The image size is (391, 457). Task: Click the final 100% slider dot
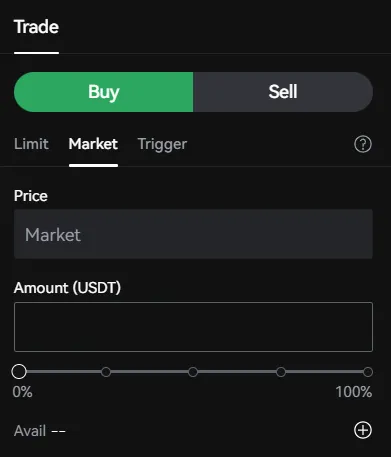pos(368,372)
